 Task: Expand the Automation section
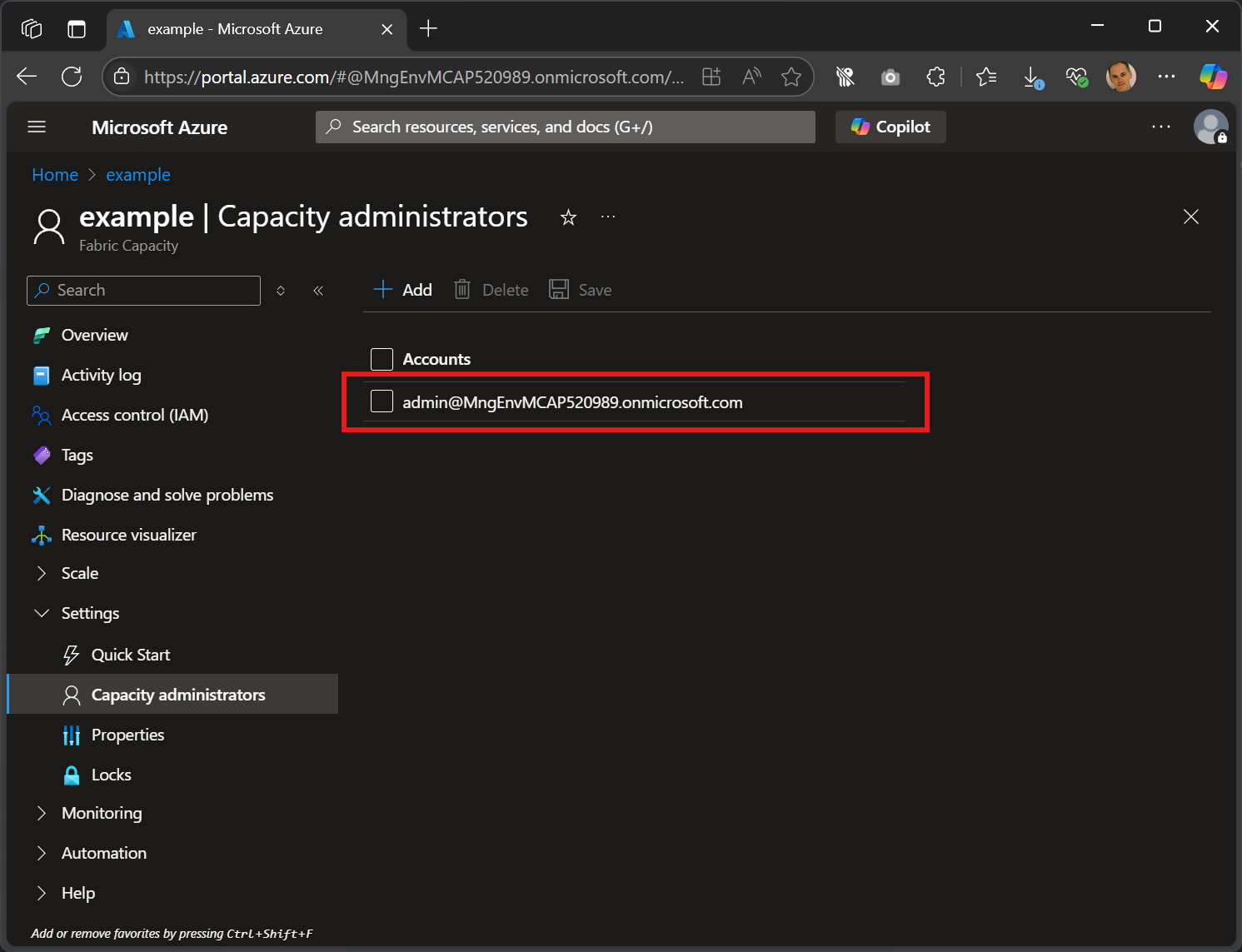point(42,853)
